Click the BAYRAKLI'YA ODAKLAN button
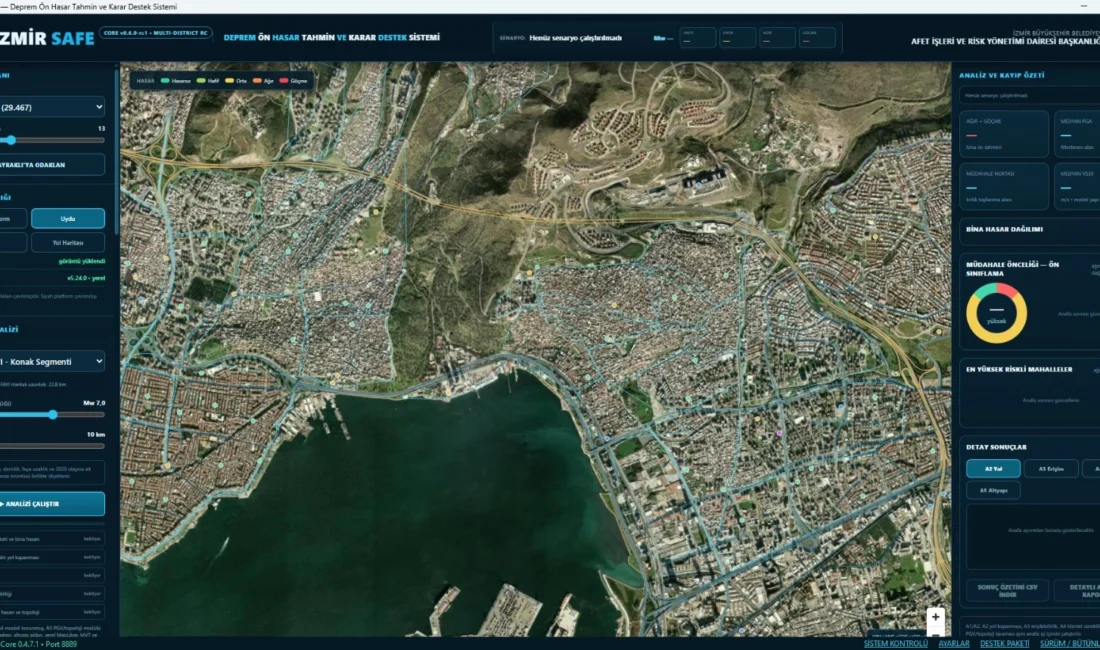 52,165
